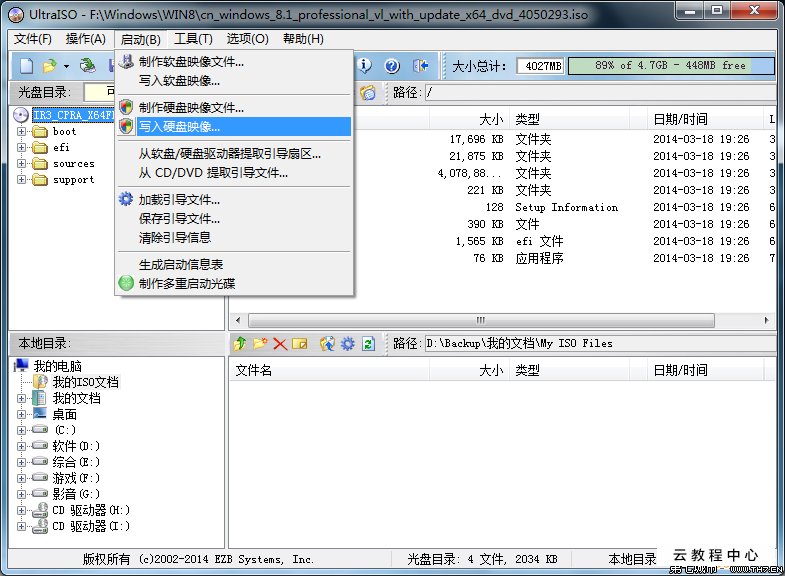Expand the CD 驱动器(H:) node
The image size is (785, 576).
pyautogui.click(x=21, y=510)
